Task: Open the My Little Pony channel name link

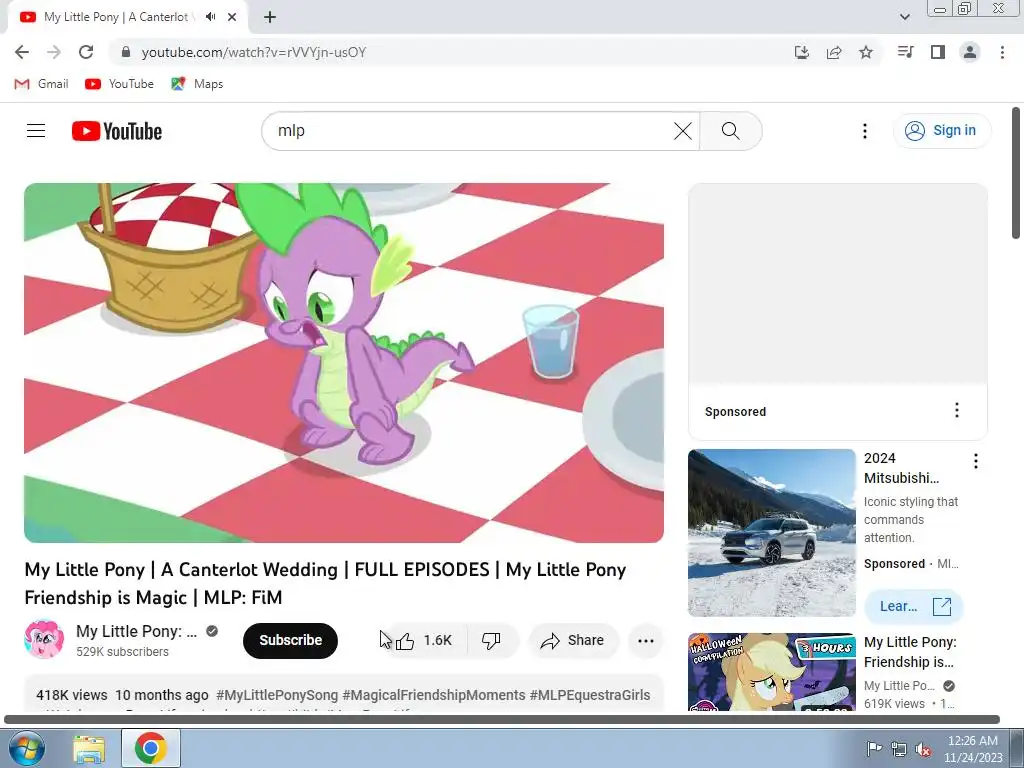Action: click(136, 632)
